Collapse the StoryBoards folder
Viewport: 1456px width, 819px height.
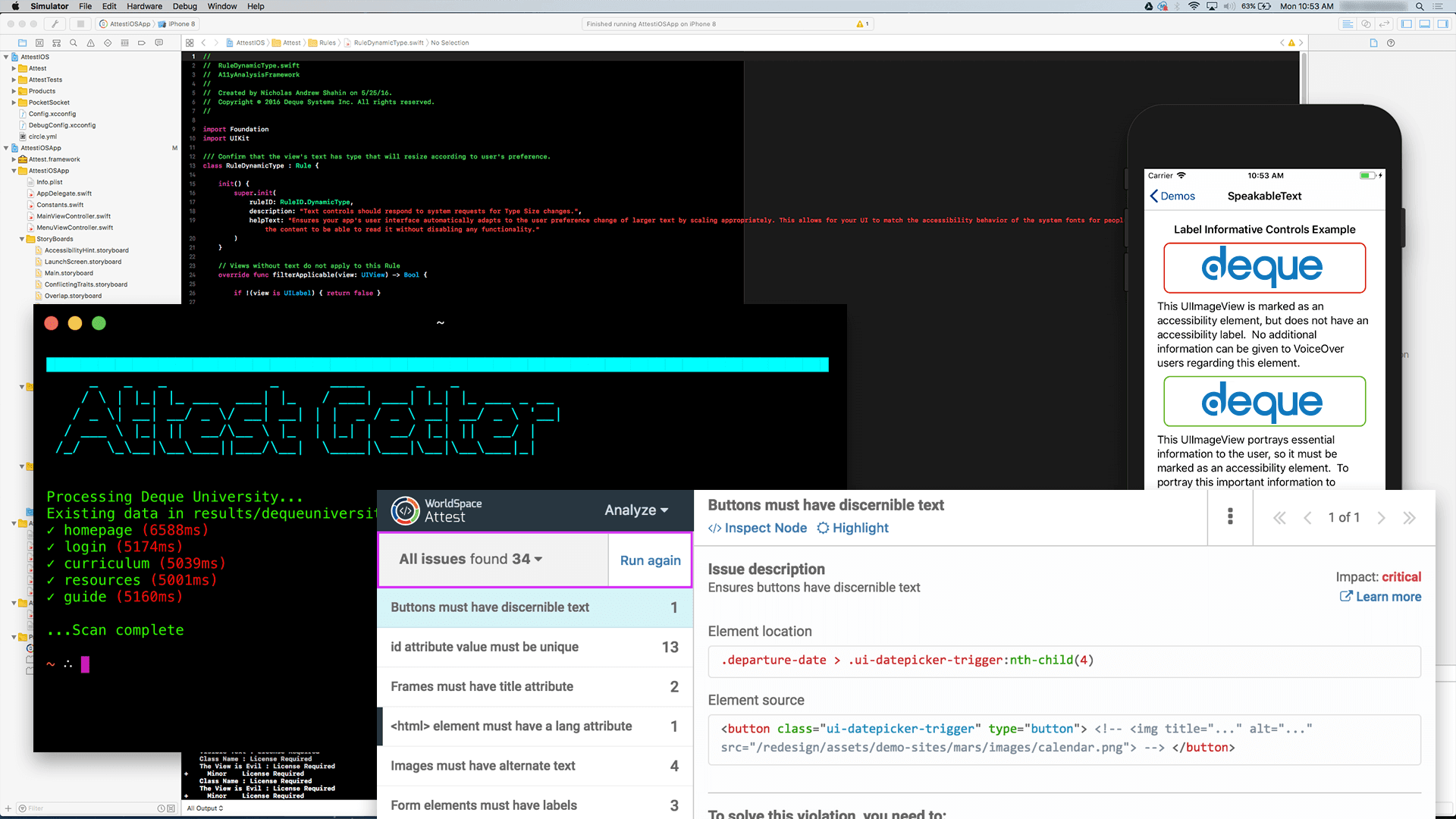[x=22, y=239]
